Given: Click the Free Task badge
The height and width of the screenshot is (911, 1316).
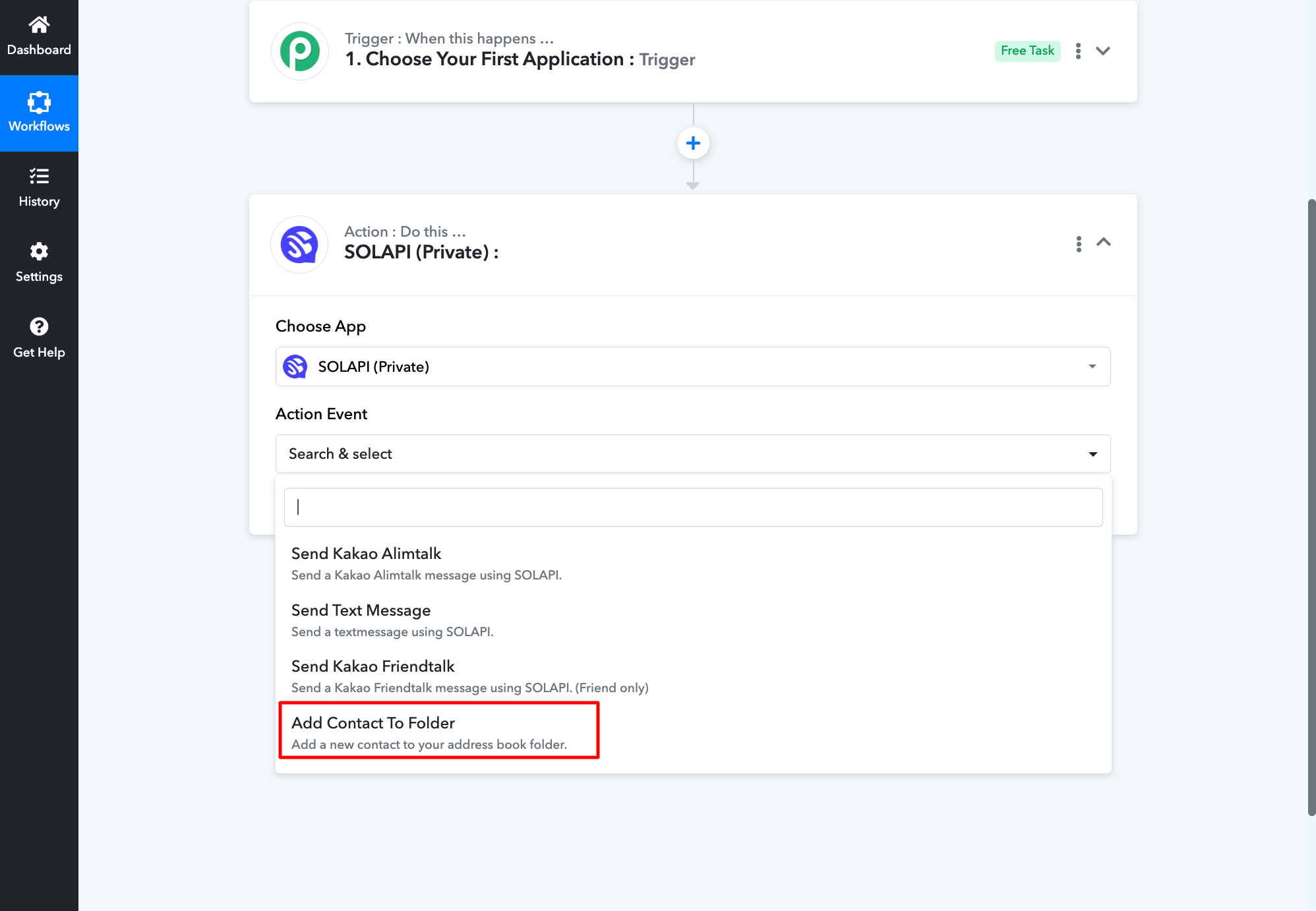Looking at the screenshot, I should (1027, 51).
